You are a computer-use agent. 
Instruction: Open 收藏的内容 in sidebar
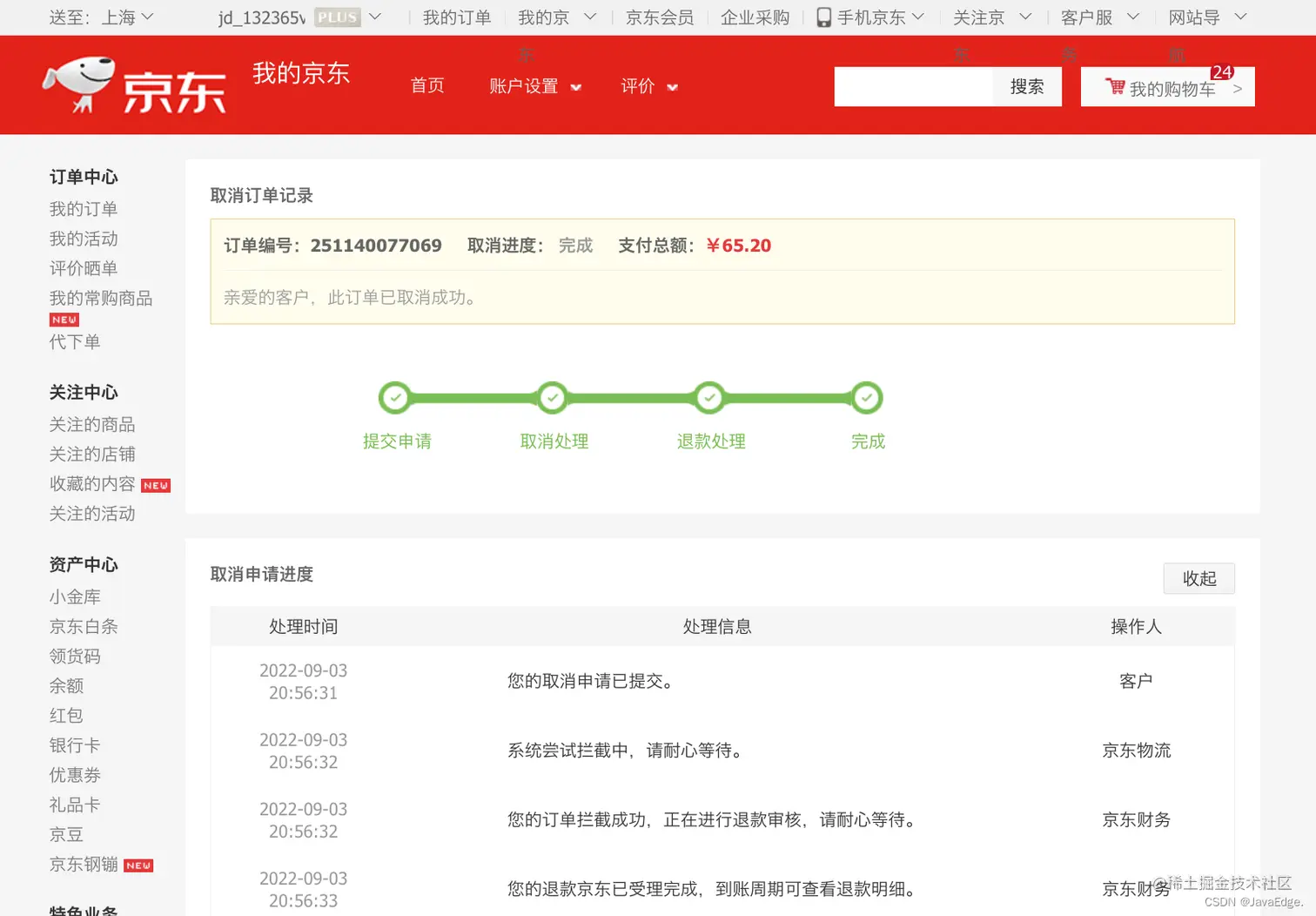coord(92,483)
